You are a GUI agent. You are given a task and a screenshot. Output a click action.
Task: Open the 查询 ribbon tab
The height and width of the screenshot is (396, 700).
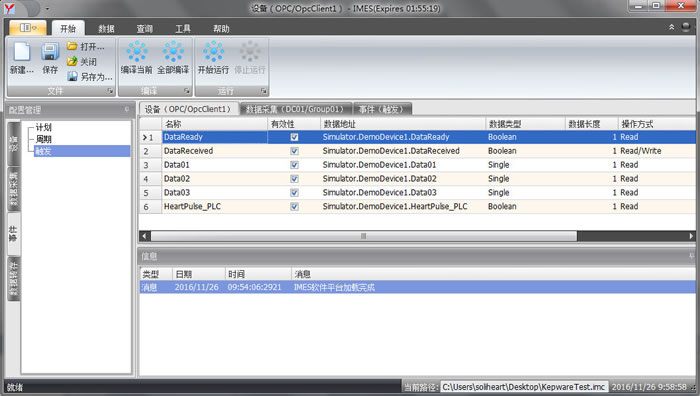(x=144, y=29)
